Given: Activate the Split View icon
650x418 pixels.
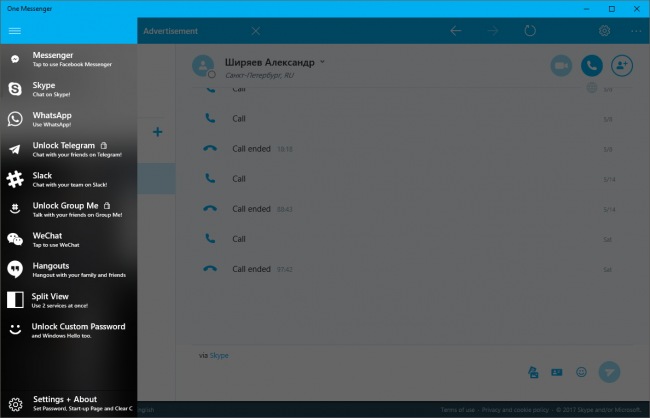Looking at the screenshot, I should click(x=15, y=300).
